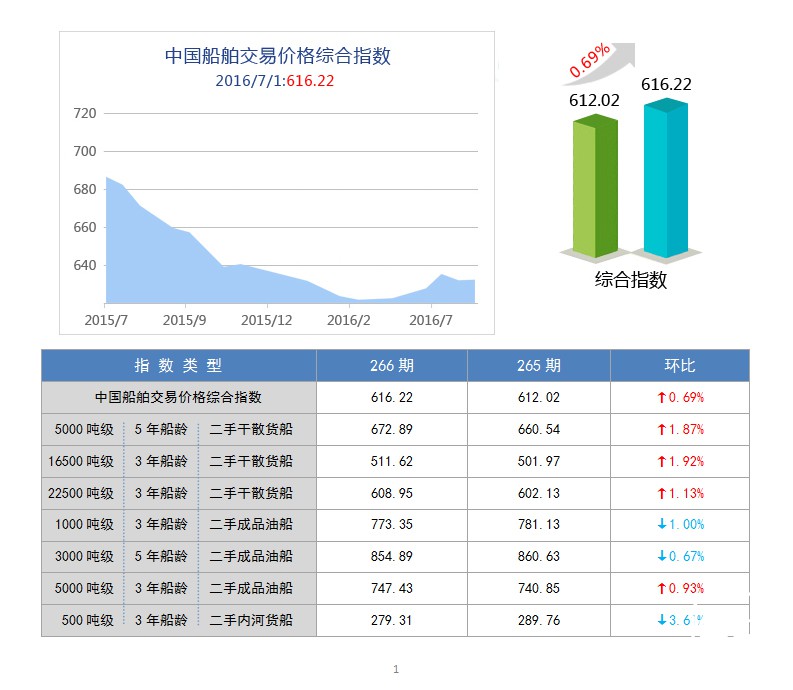Click the green 612.02 bar
The width and height of the screenshot is (793, 690).
point(595,186)
